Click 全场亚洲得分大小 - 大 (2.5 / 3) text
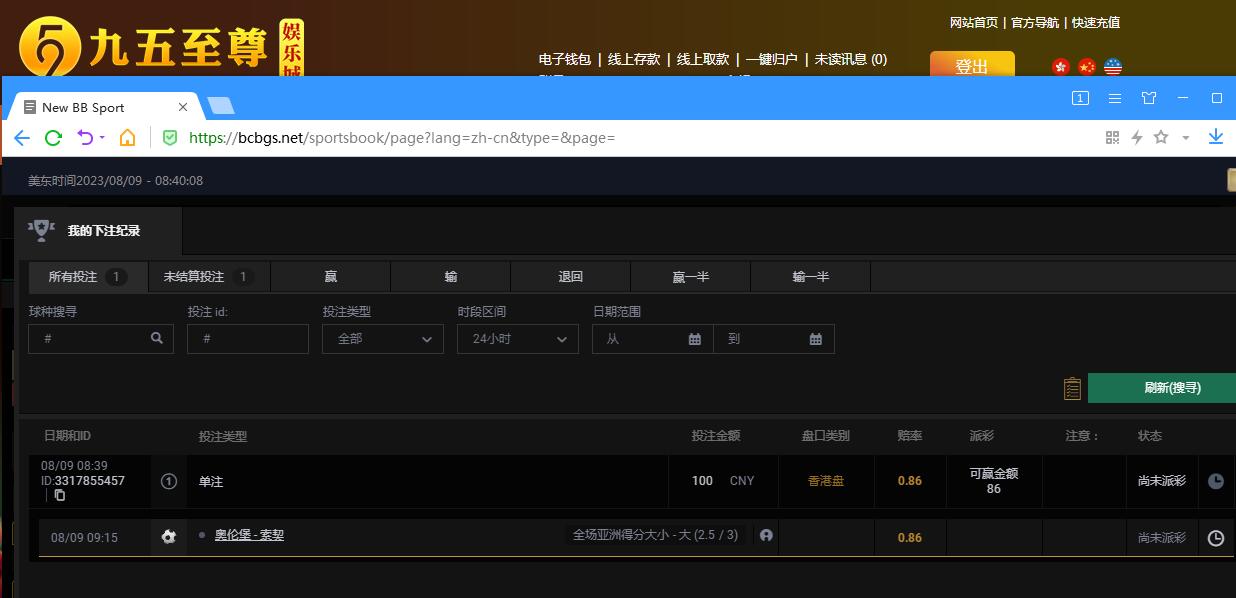 656,535
